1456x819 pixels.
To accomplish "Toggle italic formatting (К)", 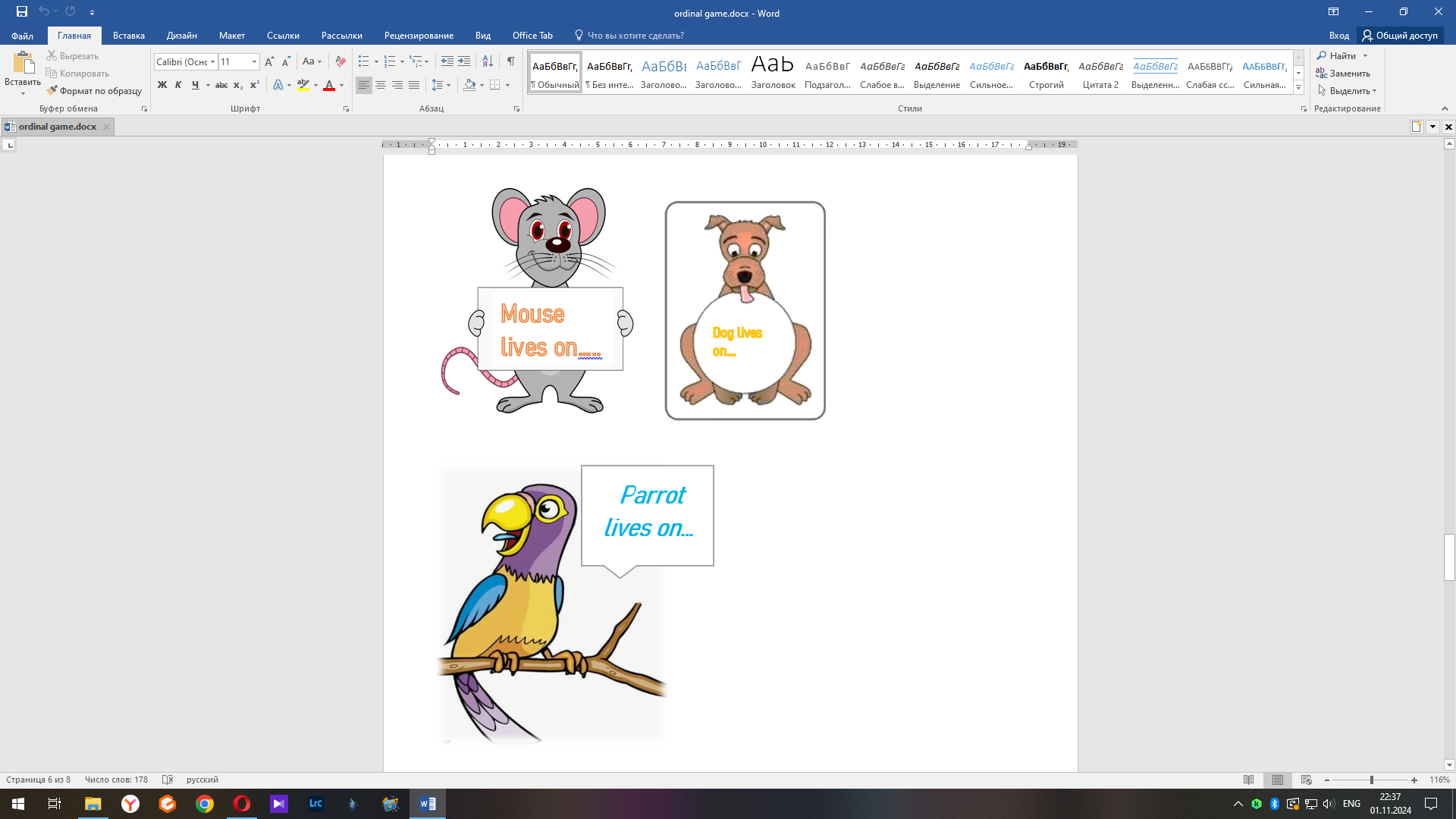I will click(178, 85).
